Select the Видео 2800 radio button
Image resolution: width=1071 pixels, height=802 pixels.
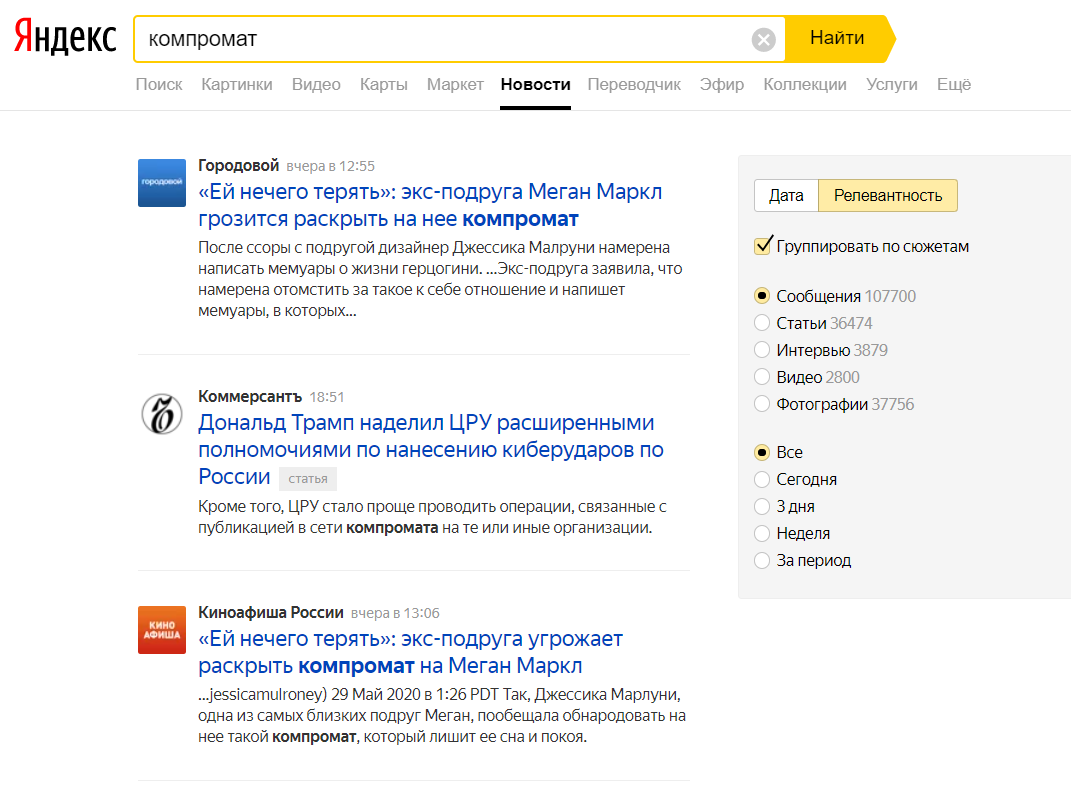click(x=762, y=376)
